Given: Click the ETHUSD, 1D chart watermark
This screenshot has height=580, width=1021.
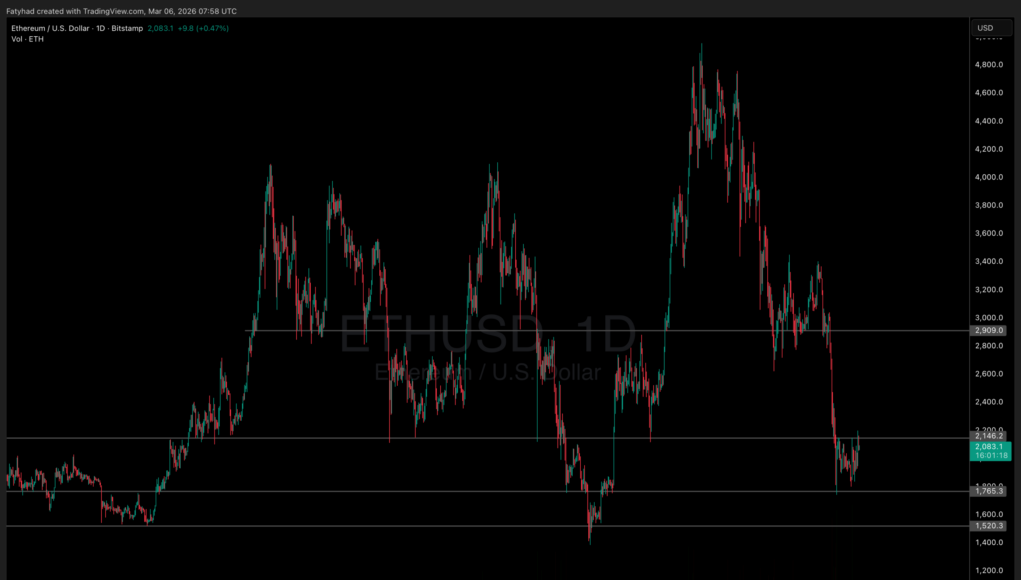Looking at the screenshot, I should pos(487,335).
